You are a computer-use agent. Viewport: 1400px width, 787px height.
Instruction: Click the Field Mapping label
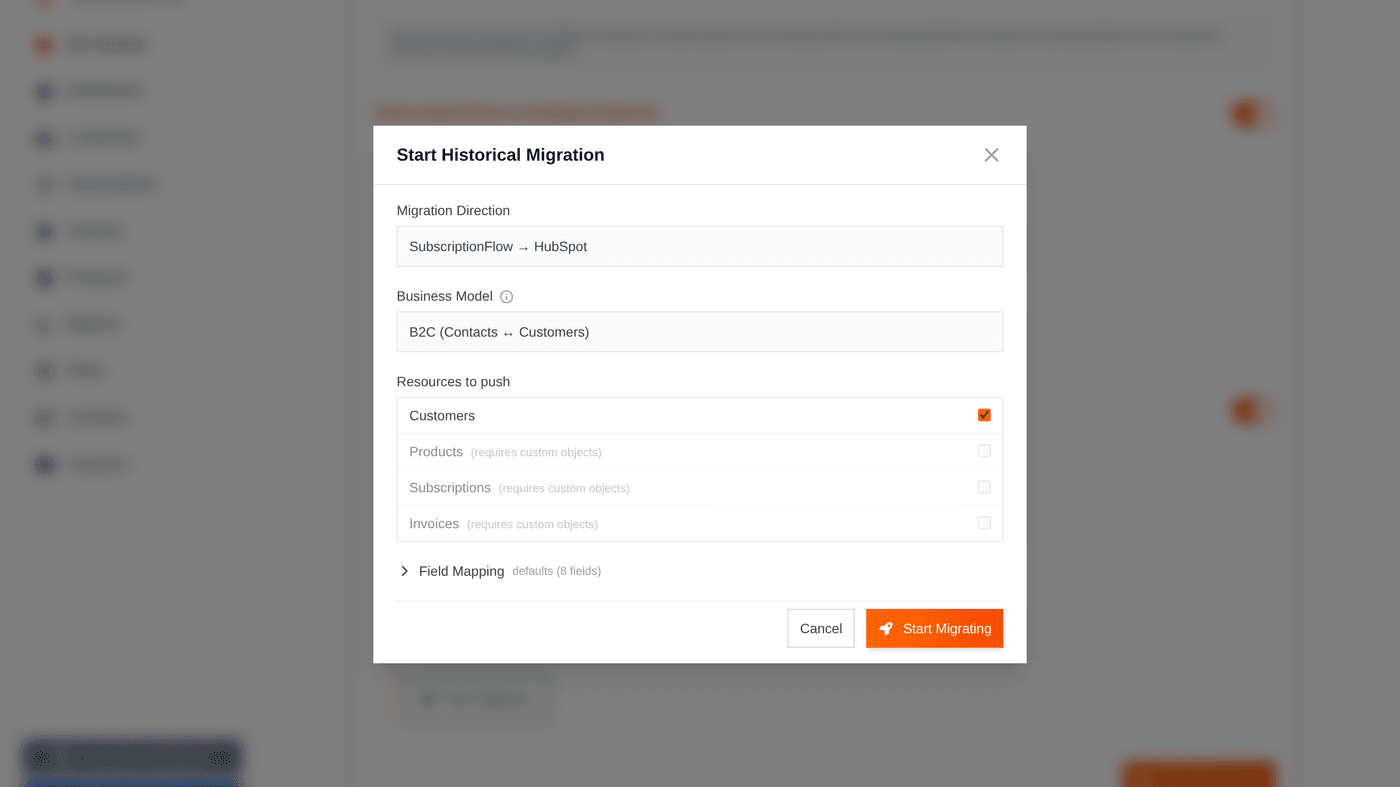pos(461,571)
